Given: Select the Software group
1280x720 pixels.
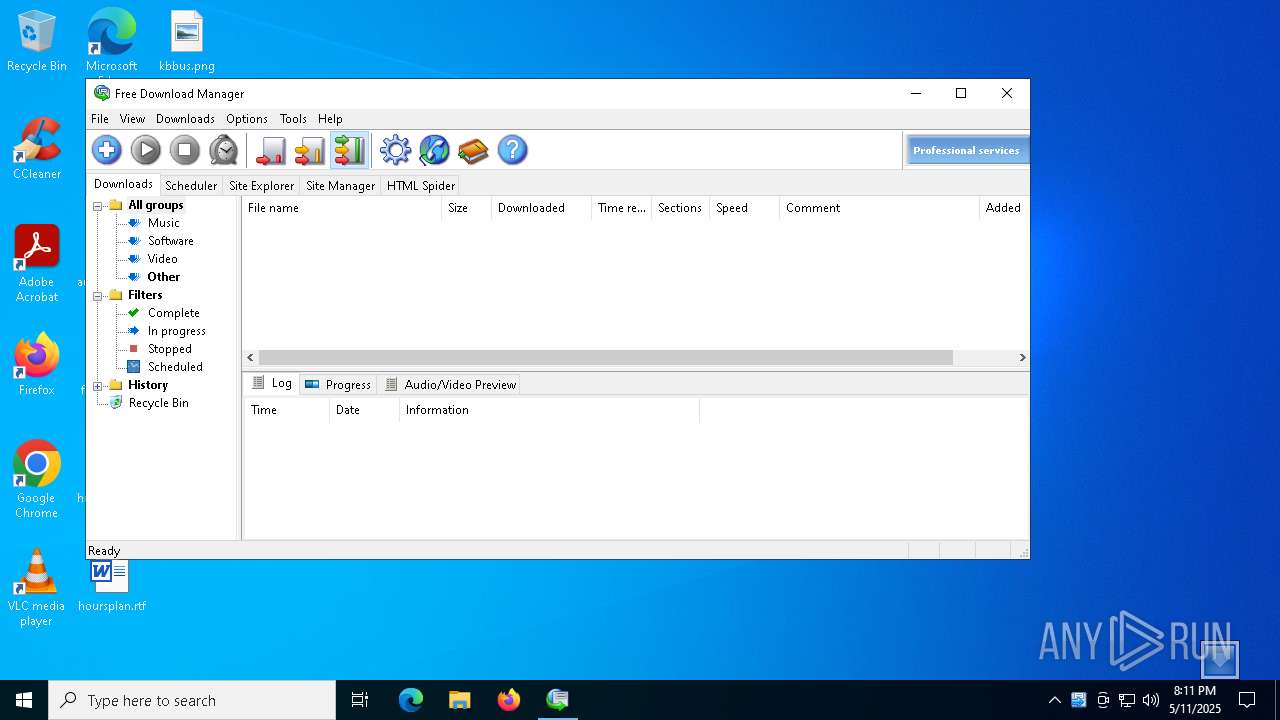Looking at the screenshot, I should [171, 241].
